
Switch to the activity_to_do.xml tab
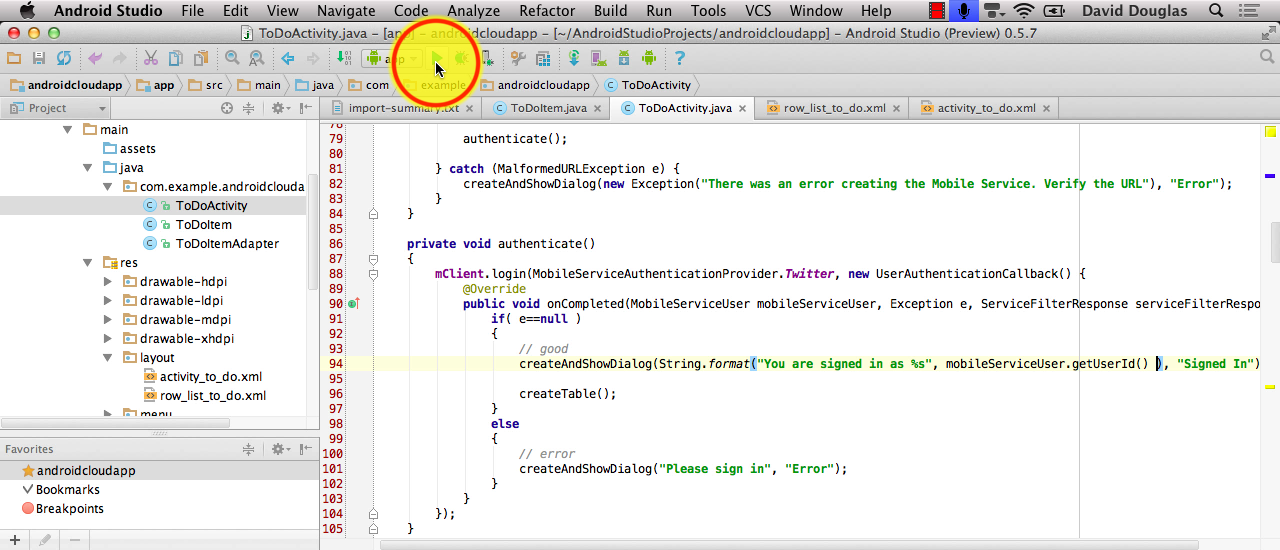986,108
